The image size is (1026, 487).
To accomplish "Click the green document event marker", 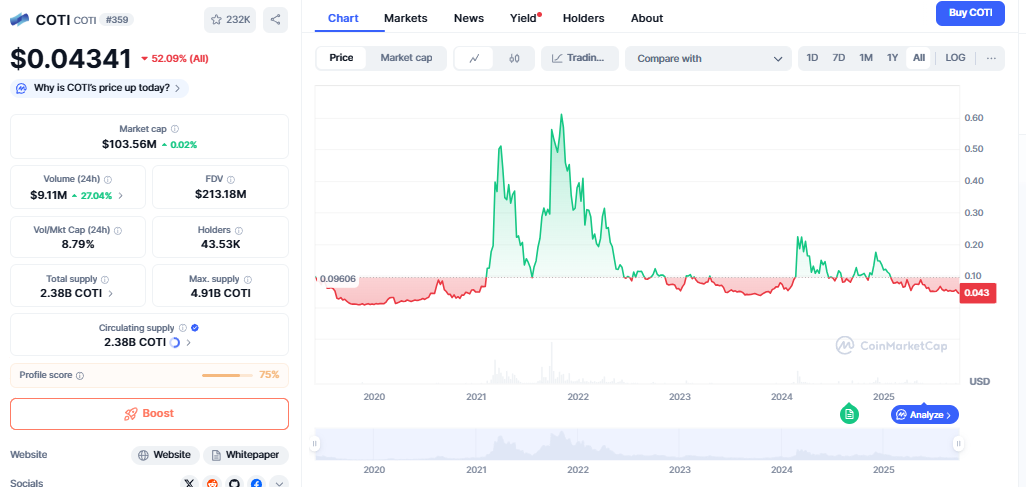I will (849, 414).
